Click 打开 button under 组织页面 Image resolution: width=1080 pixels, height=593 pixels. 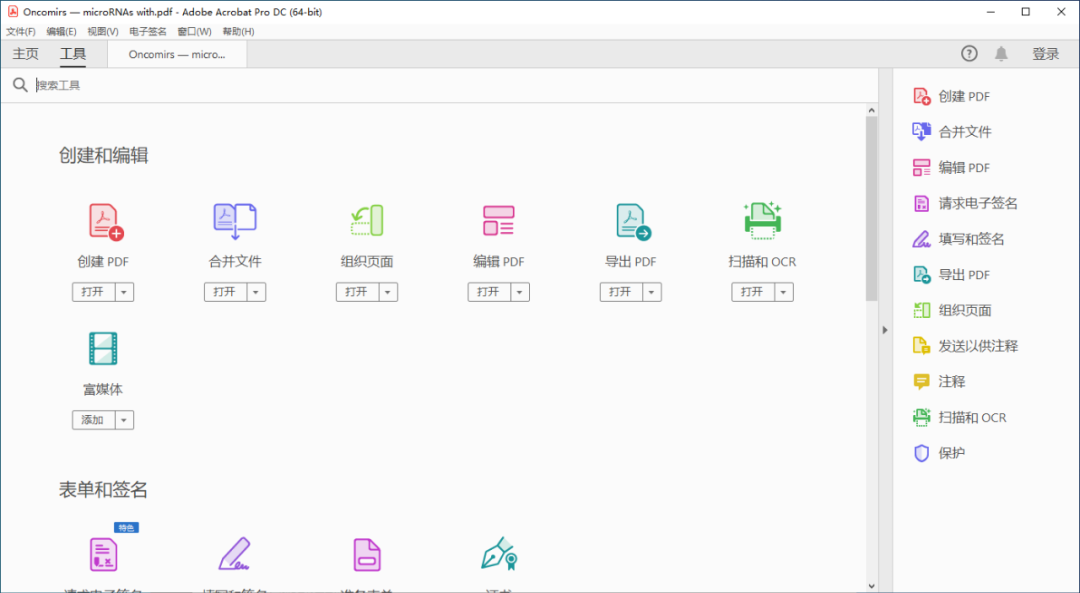357,292
